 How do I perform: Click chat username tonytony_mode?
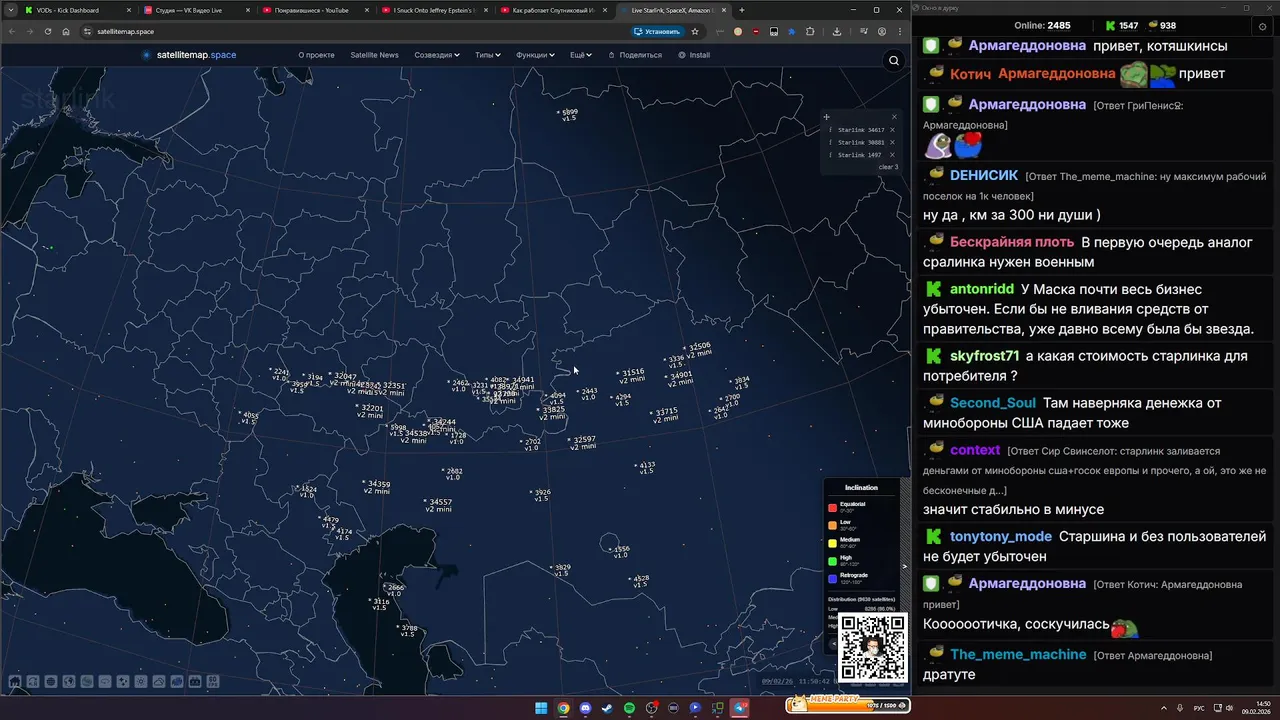click(x=1001, y=536)
